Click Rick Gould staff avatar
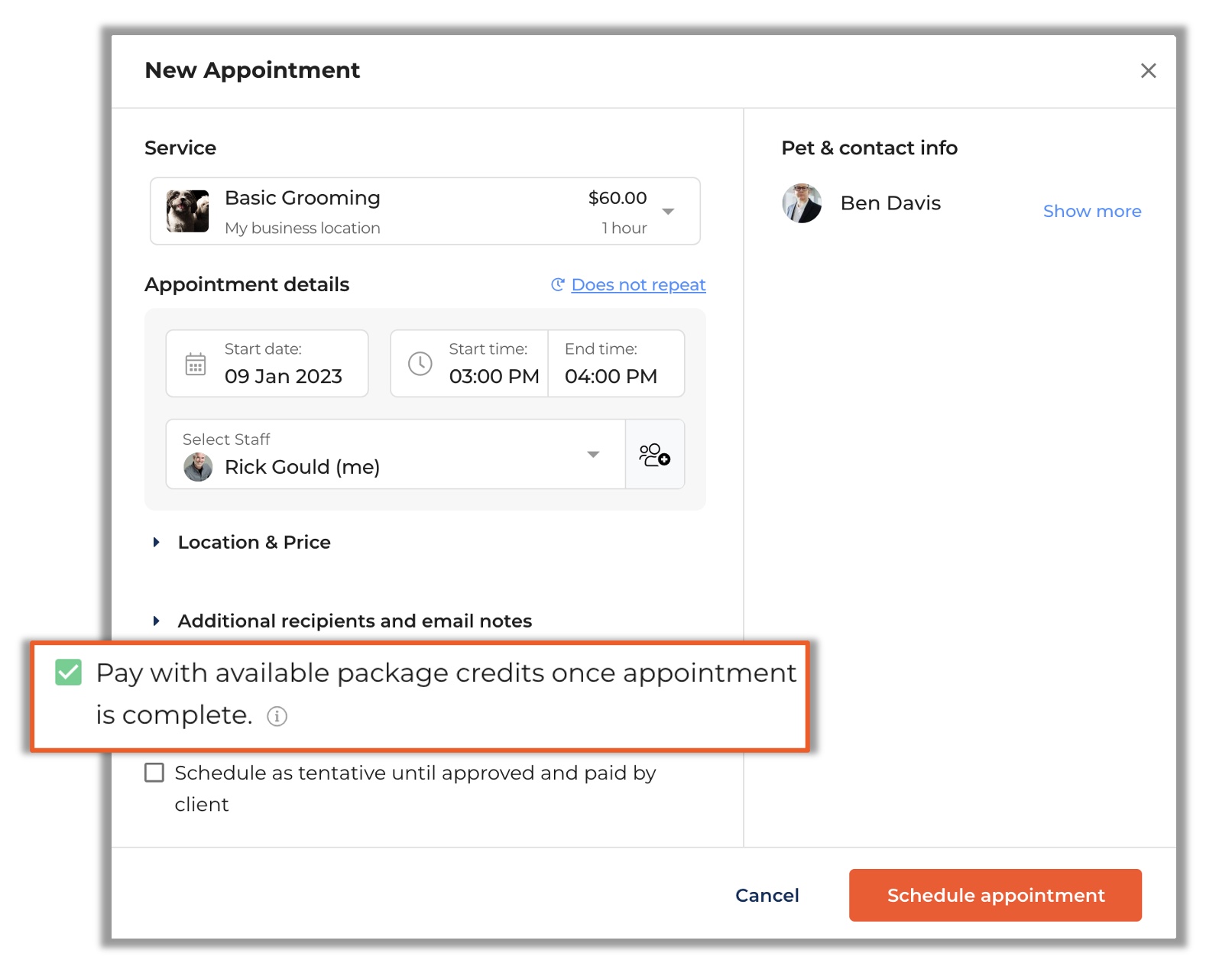1232x963 pixels. [198, 467]
